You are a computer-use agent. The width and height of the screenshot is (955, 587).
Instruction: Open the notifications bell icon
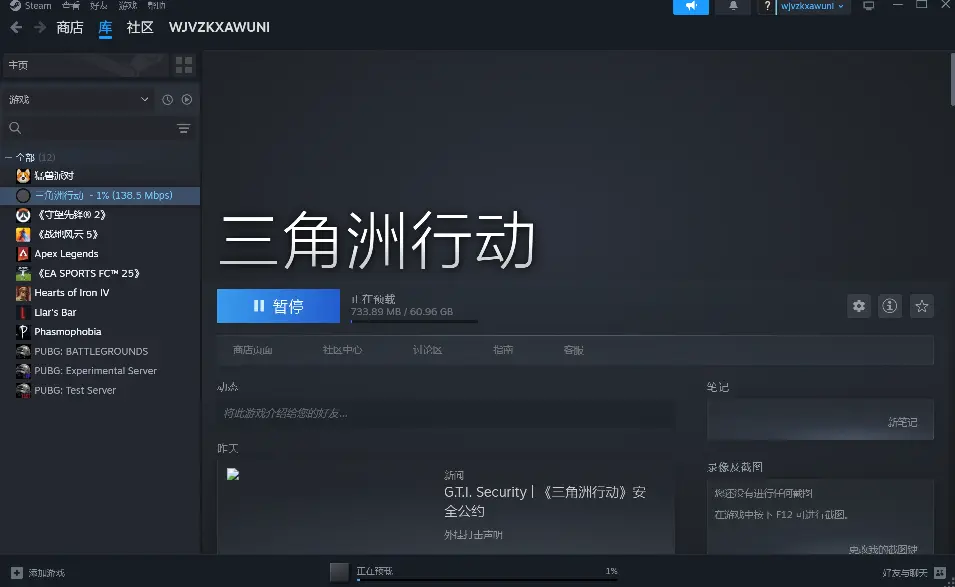coord(733,6)
